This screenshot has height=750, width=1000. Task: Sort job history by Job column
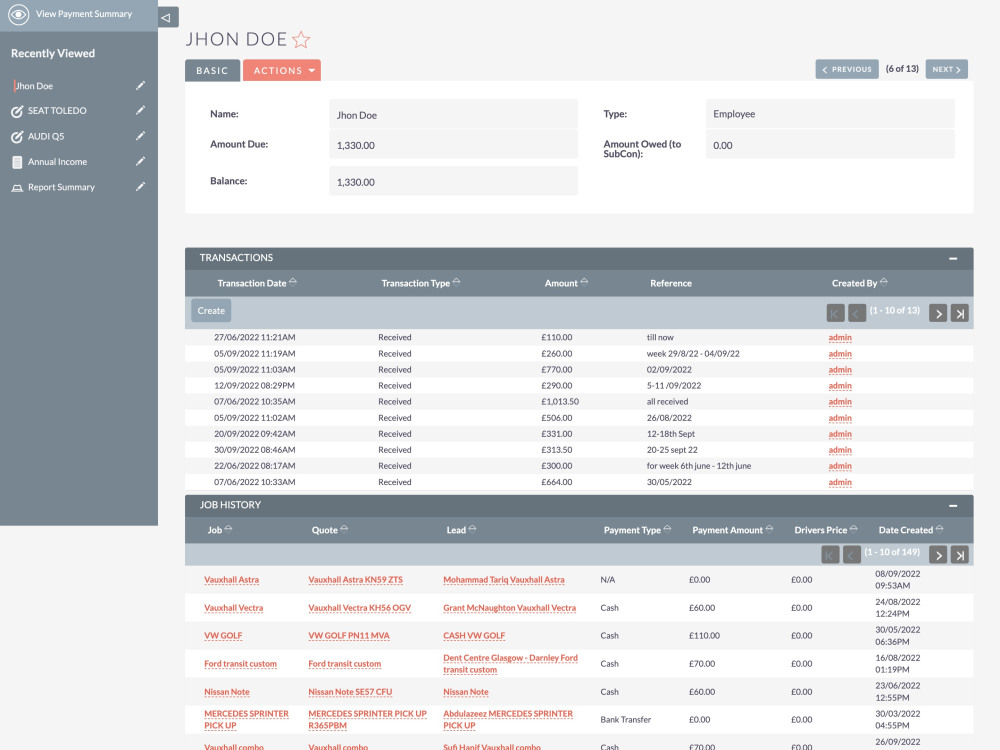tap(220, 530)
